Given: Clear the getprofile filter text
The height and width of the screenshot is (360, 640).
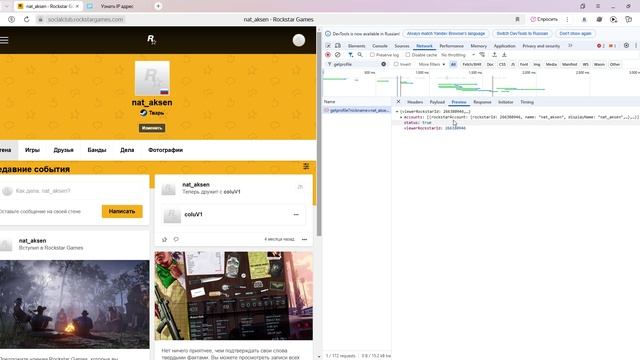Looking at the screenshot, I should (384, 64).
